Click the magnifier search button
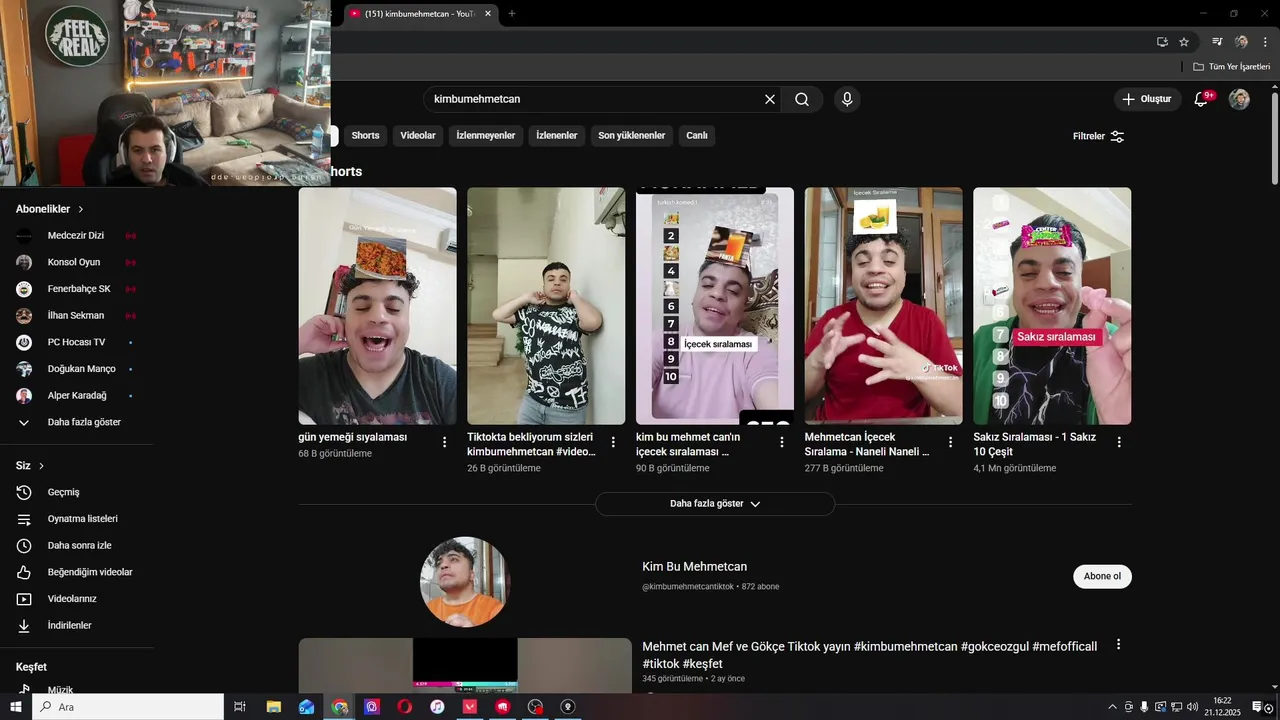Viewport: 1280px width, 720px height. click(802, 99)
